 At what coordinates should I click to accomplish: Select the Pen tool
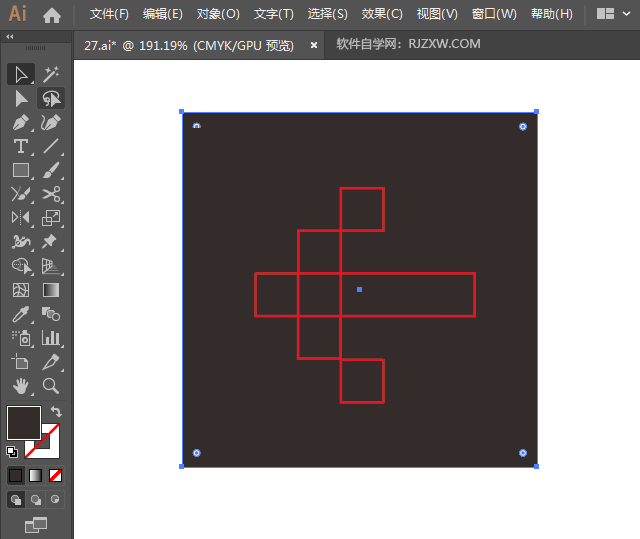(x=21, y=122)
